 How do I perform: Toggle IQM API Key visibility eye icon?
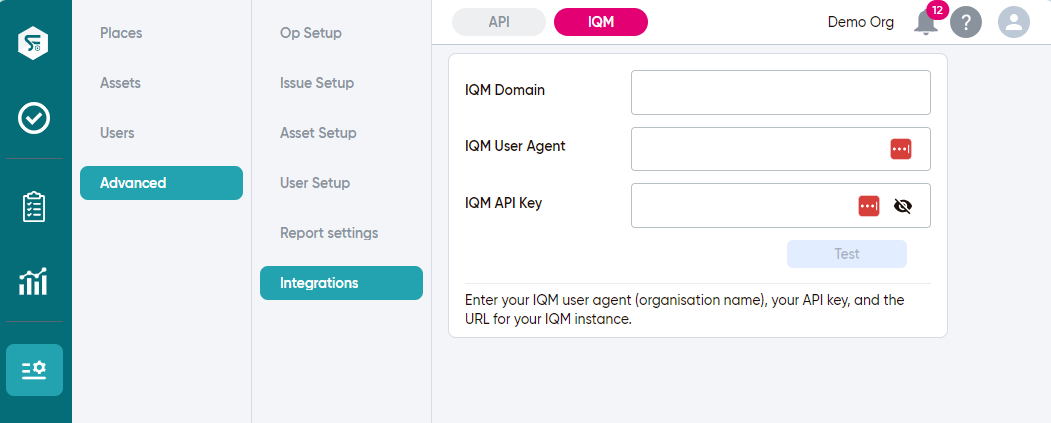[x=903, y=206]
